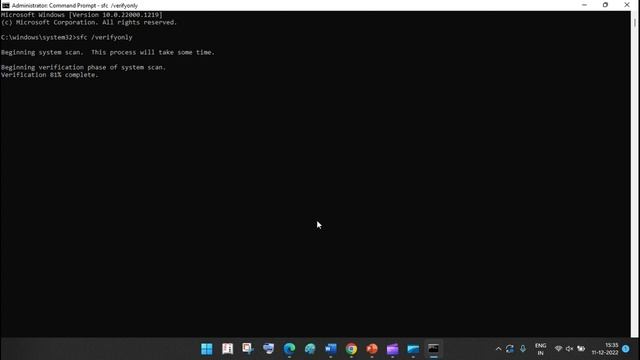Image resolution: width=640 pixels, height=360 pixels.
Task: Open the ENG IN language switcher
Action: (540, 349)
